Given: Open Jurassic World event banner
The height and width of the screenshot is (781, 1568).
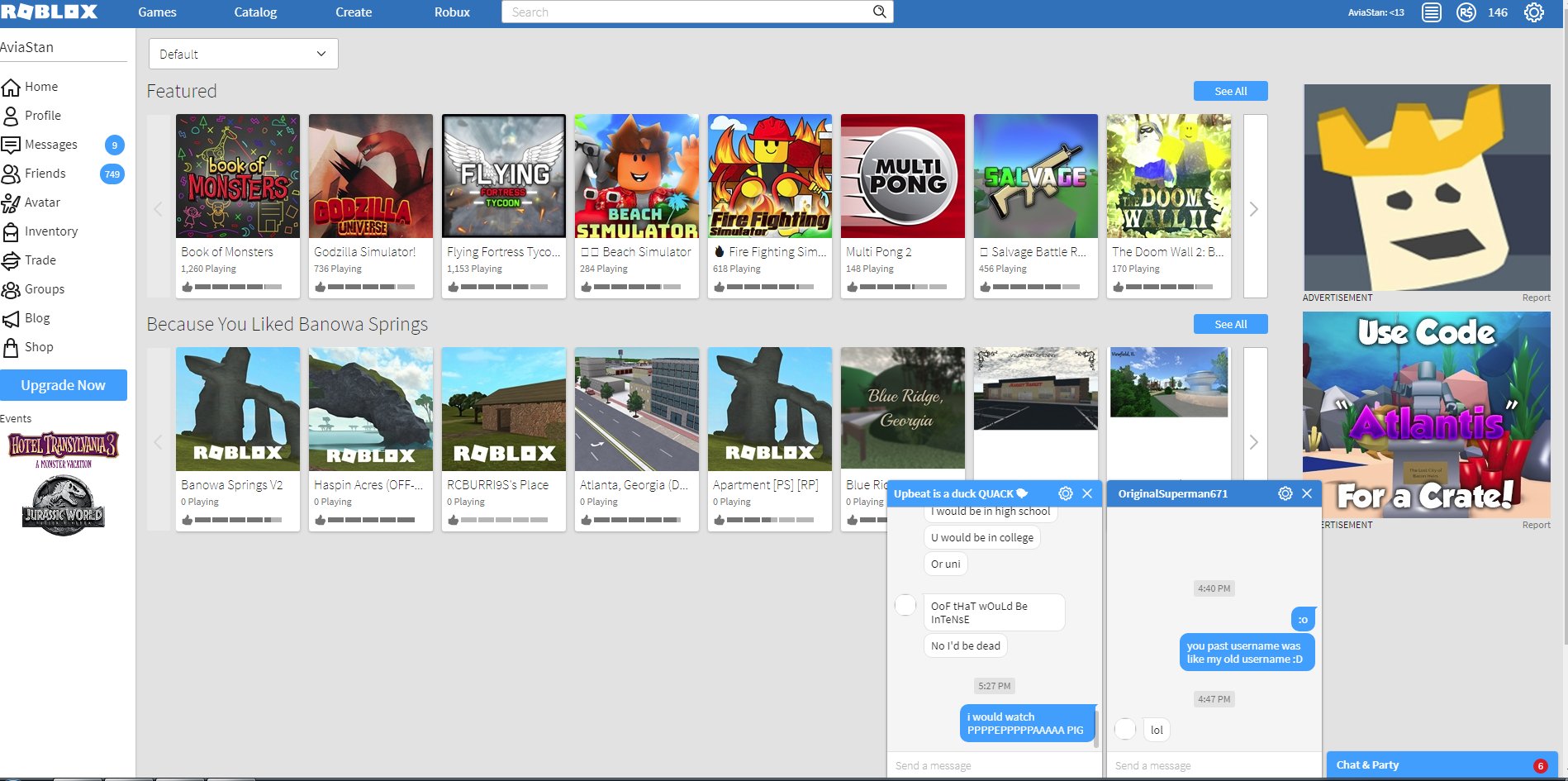Looking at the screenshot, I should (64, 506).
